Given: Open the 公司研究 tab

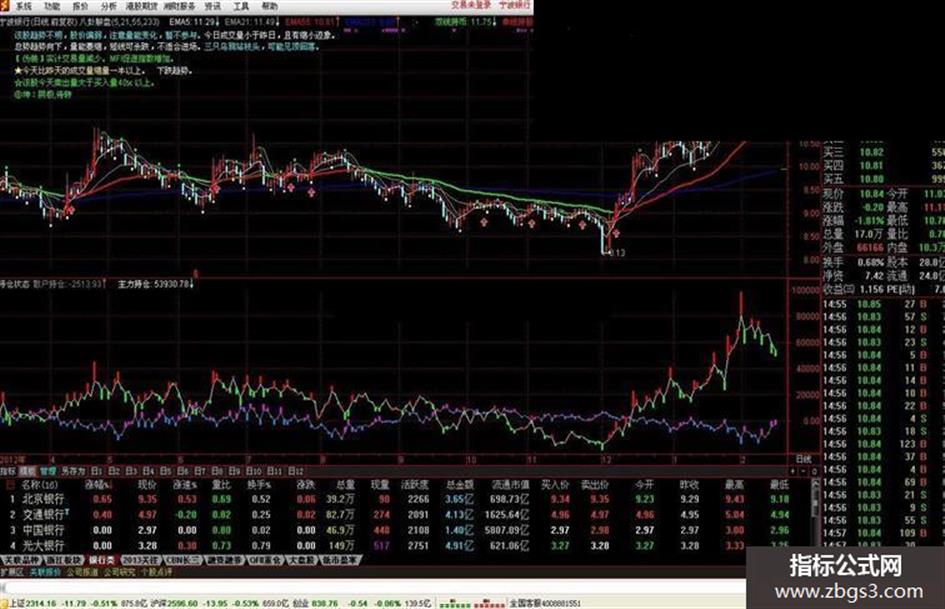Looking at the screenshot, I should pyautogui.click(x=119, y=572).
